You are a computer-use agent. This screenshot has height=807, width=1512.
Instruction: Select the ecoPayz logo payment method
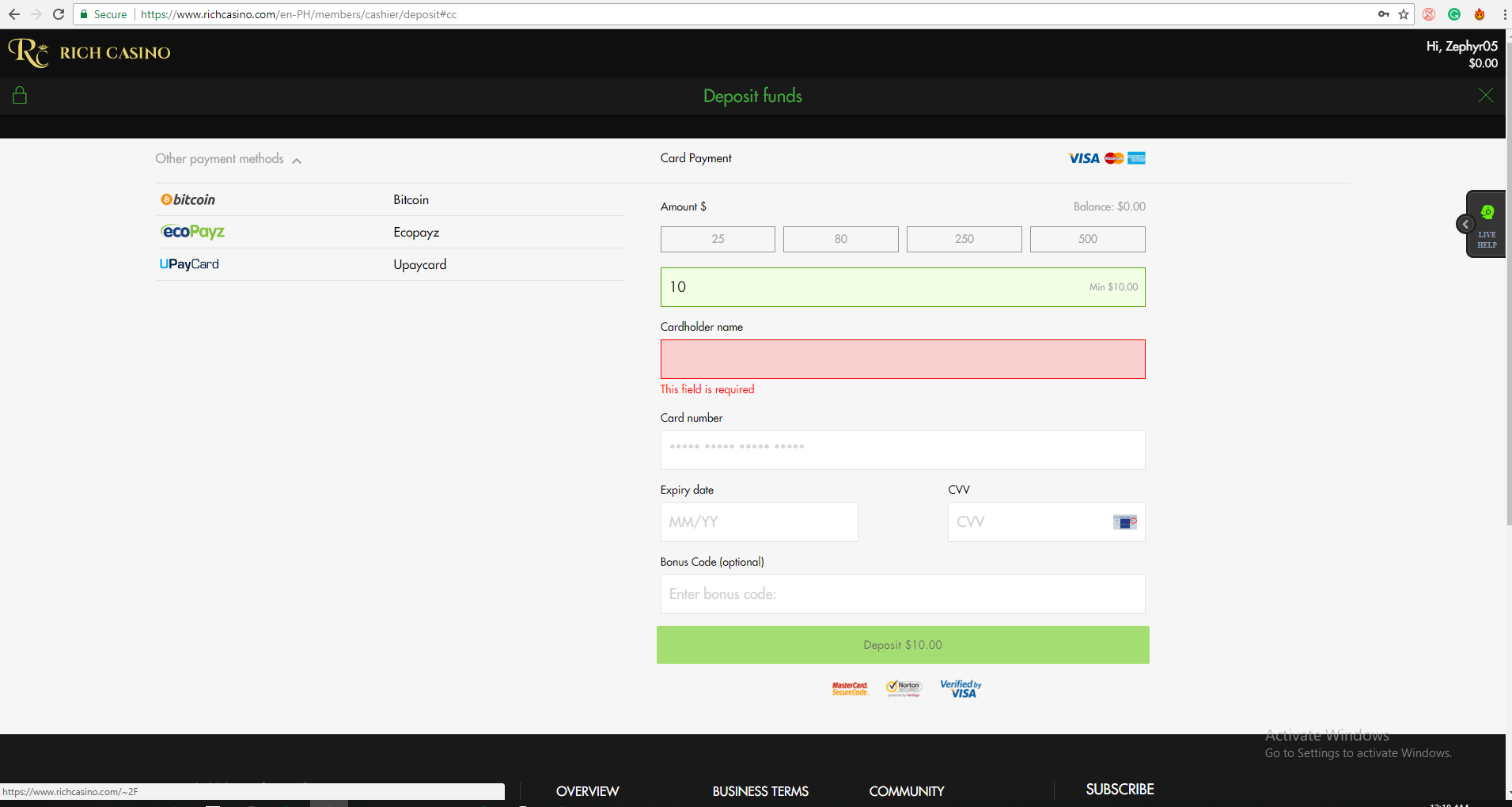192,232
